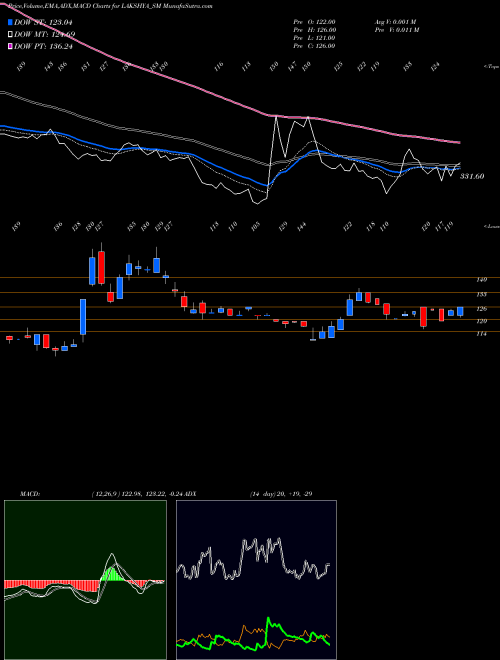The height and width of the screenshot is (660, 500).
Task: Click the tall red candlestick near the chart top
Action: tap(101, 267)
